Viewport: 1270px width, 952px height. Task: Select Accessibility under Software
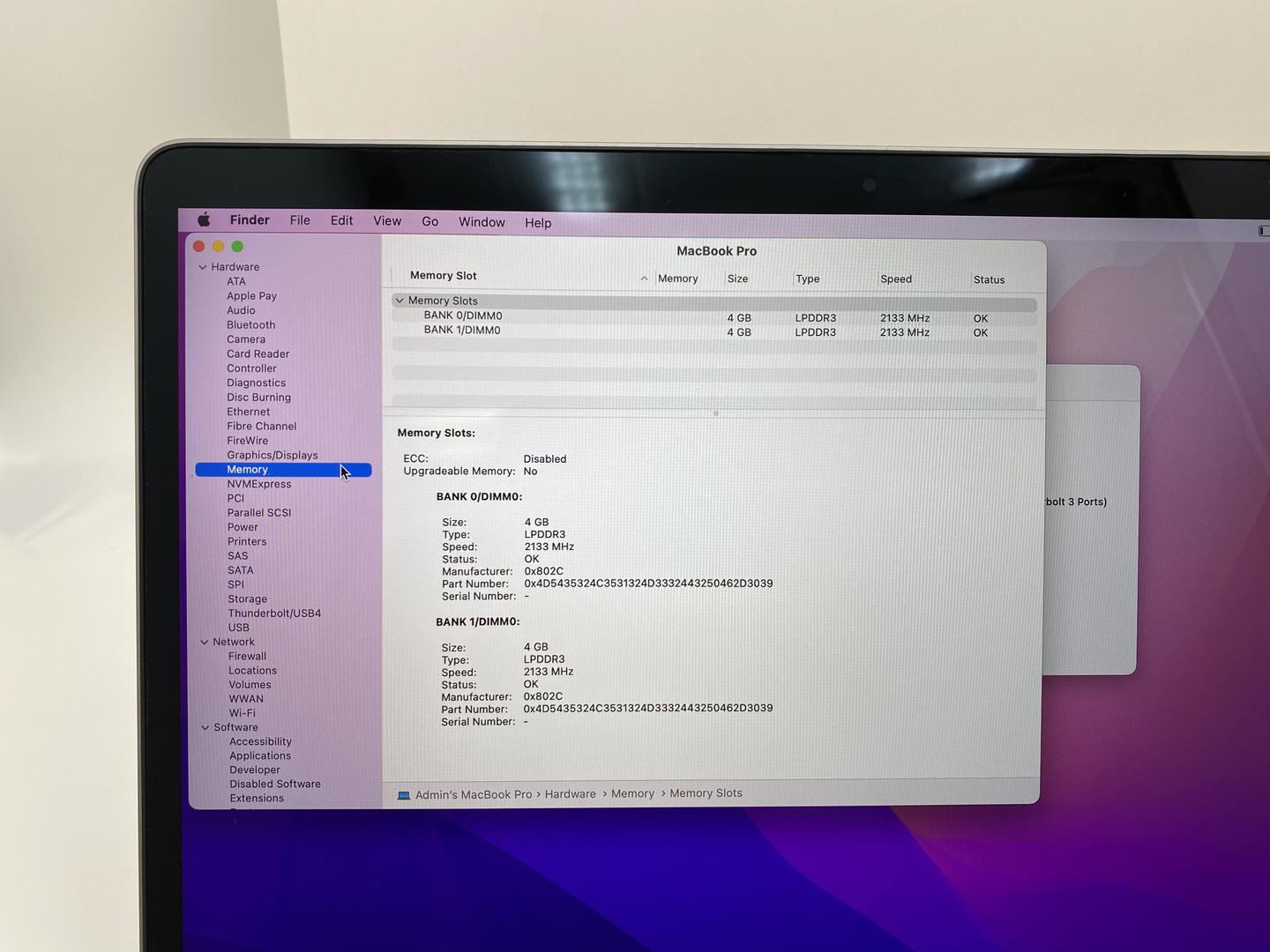point(260,742)
